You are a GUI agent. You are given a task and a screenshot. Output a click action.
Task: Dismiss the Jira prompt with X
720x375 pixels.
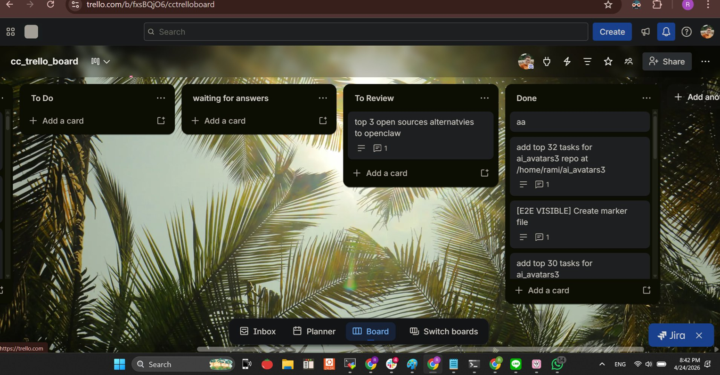[x=699, y=336]
